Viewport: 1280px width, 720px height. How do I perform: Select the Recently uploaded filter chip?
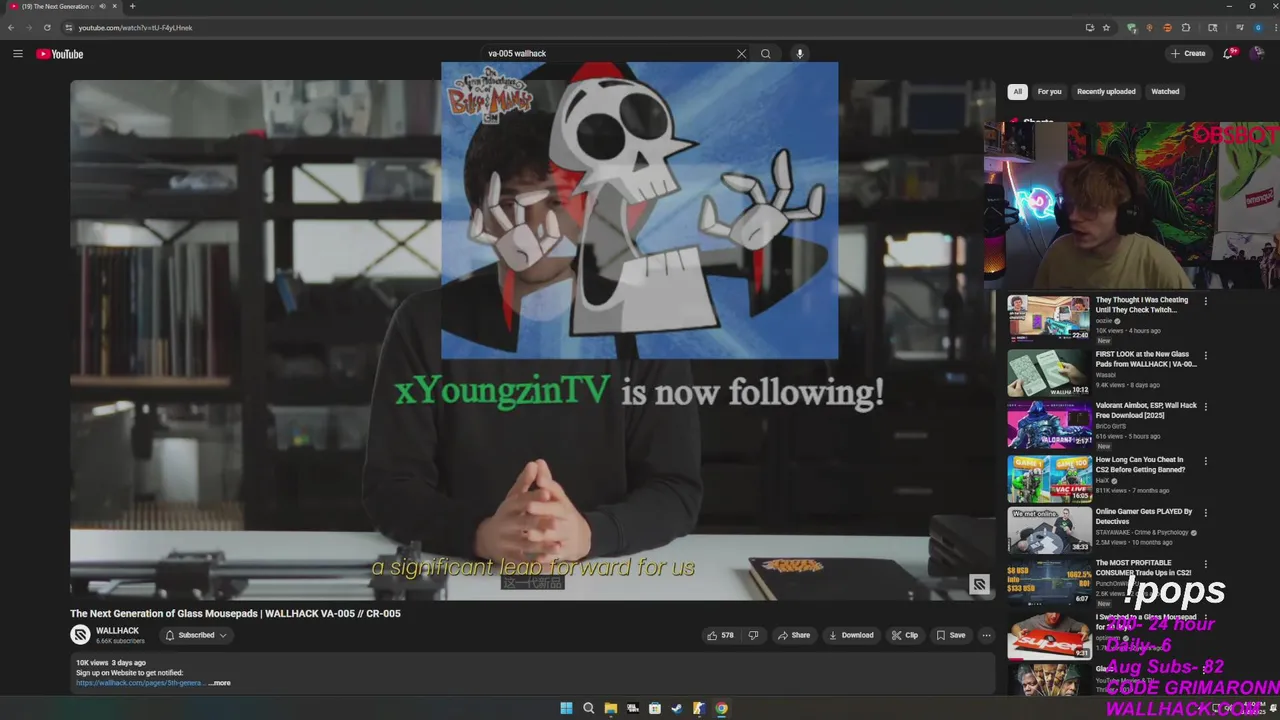tap(1106, 92)
